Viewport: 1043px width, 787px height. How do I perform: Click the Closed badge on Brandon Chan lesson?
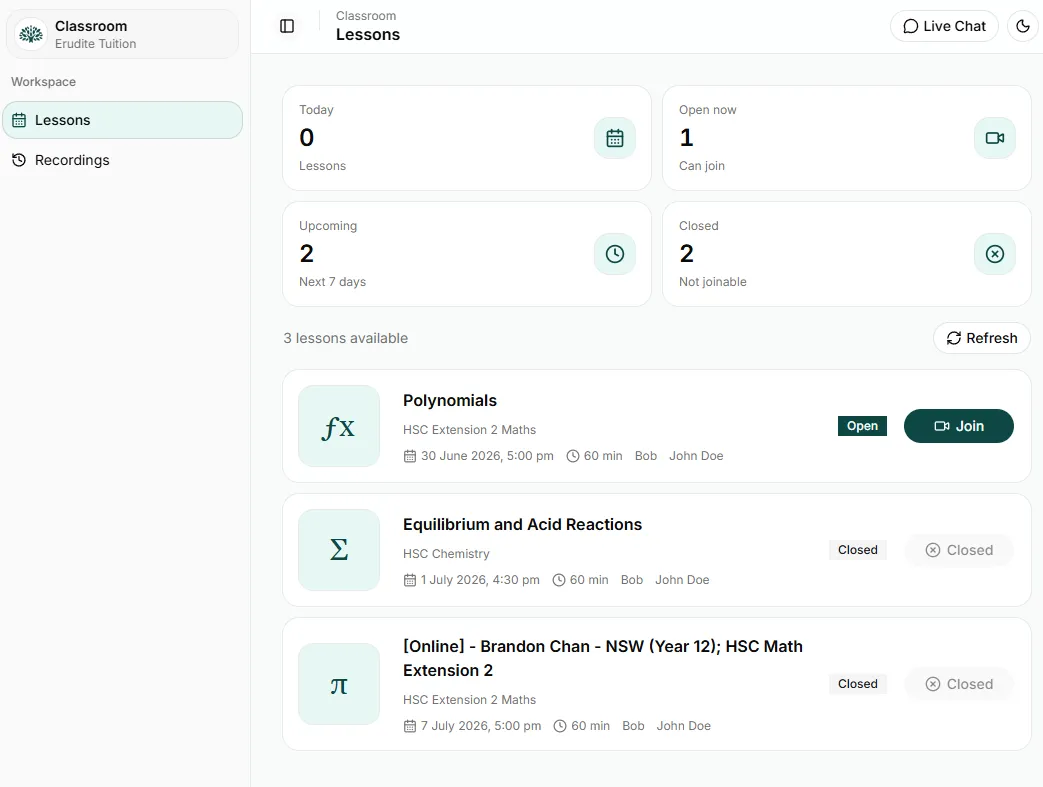tap(857, 684)
